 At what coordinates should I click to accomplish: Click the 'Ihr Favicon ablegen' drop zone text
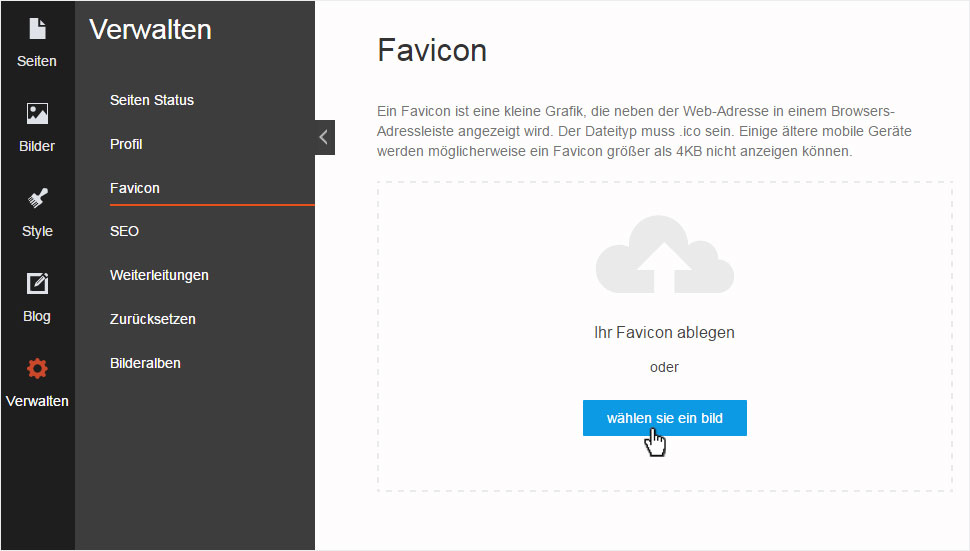[664, 333]
